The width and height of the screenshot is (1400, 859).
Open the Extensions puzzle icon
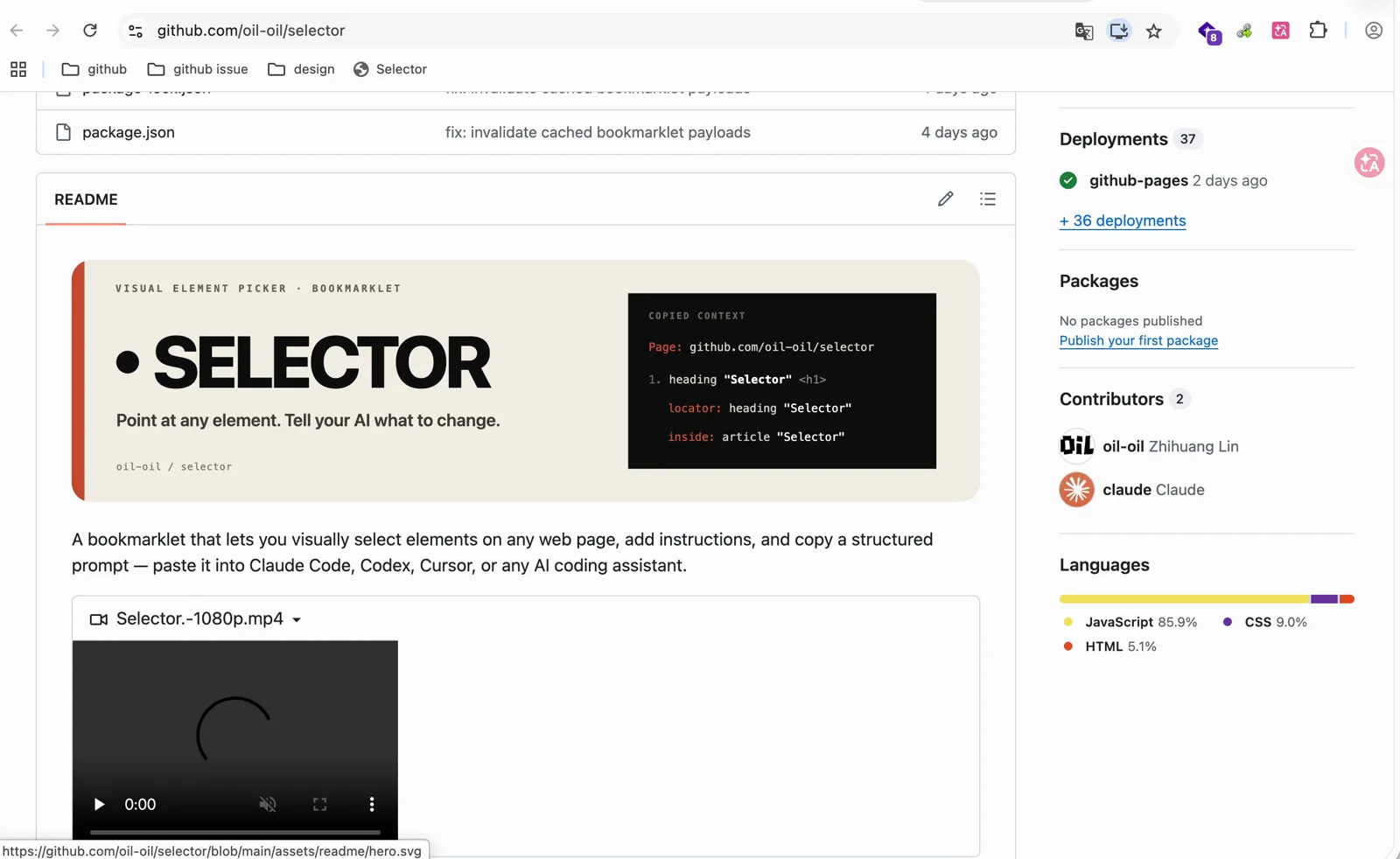tap(1318, 31)
